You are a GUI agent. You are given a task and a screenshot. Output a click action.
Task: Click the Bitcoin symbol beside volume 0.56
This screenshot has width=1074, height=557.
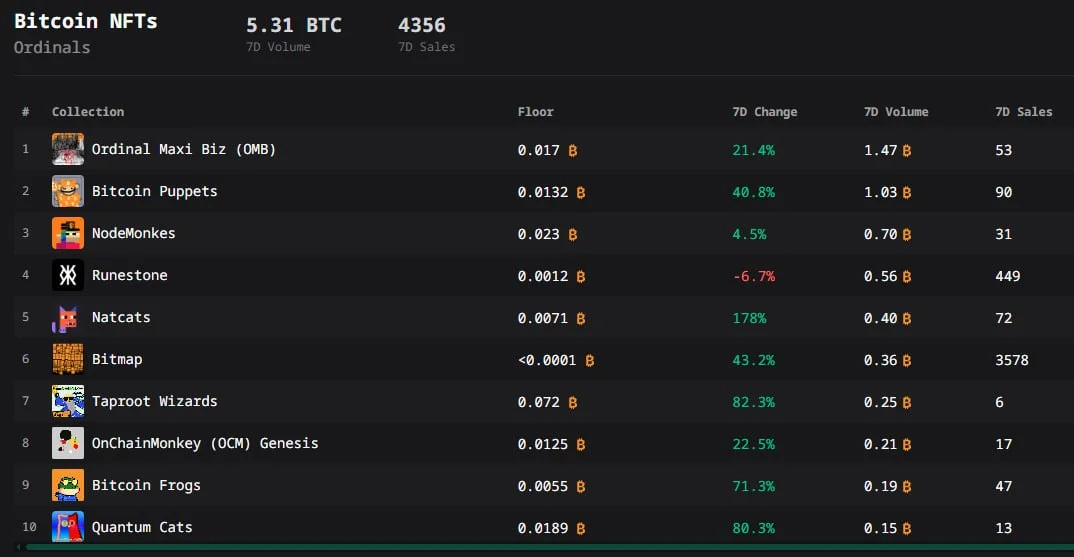[x=907, y=277]
